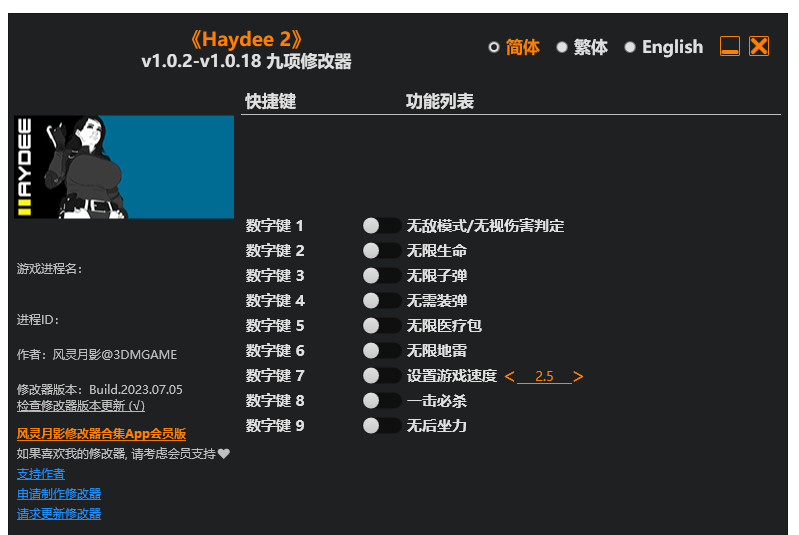Toggle 设置游戏速度 switch
The height and width of the screenshot is (535, 799).
point(382,376)
